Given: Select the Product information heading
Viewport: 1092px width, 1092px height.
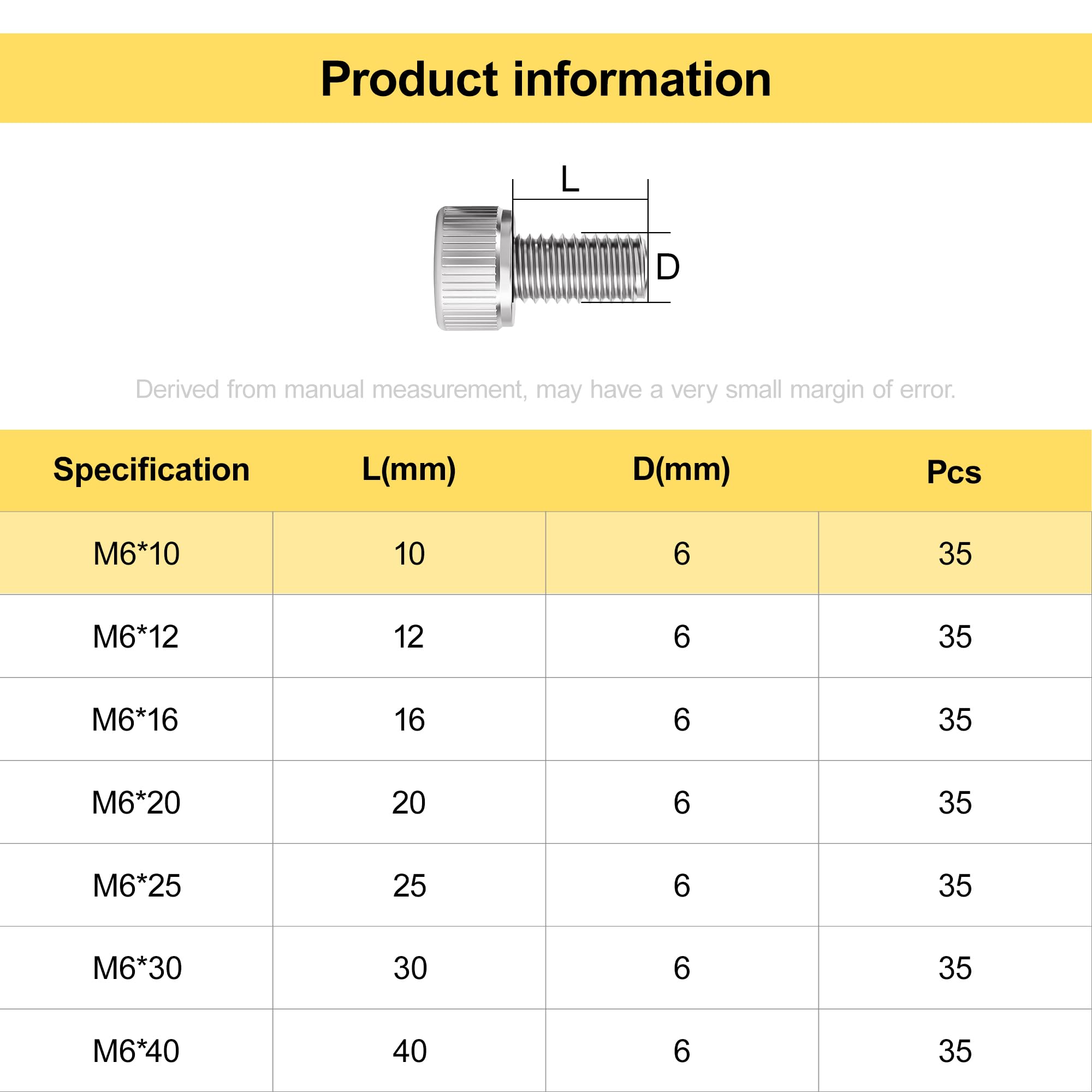Looking at the screenshot, I should [x=545, y=79].
